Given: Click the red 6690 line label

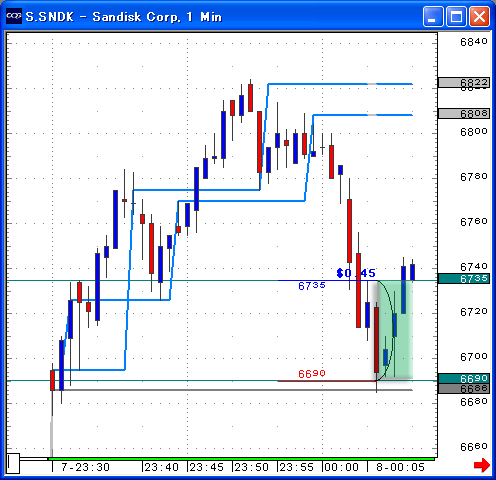Looking at the screenshot, I should tap(312, 374).
